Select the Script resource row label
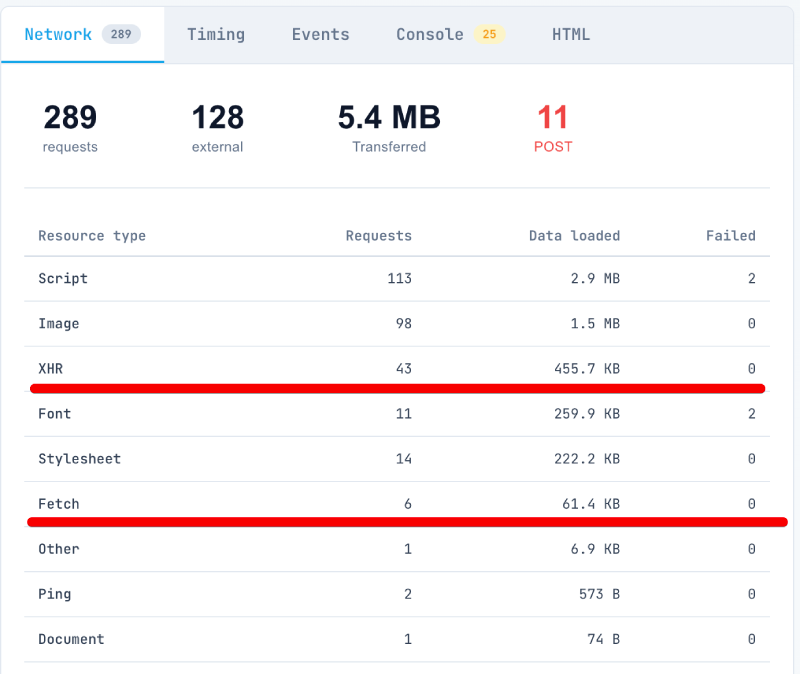 (63, 279)
